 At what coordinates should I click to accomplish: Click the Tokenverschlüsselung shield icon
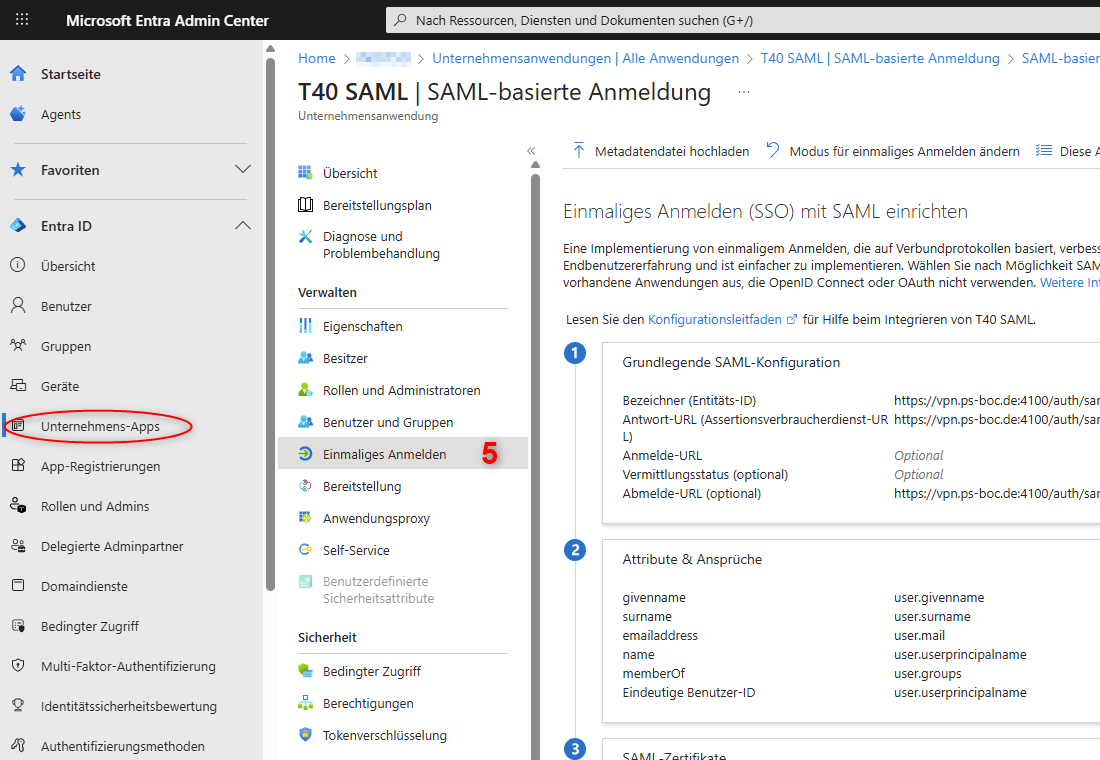coord(305,735)
